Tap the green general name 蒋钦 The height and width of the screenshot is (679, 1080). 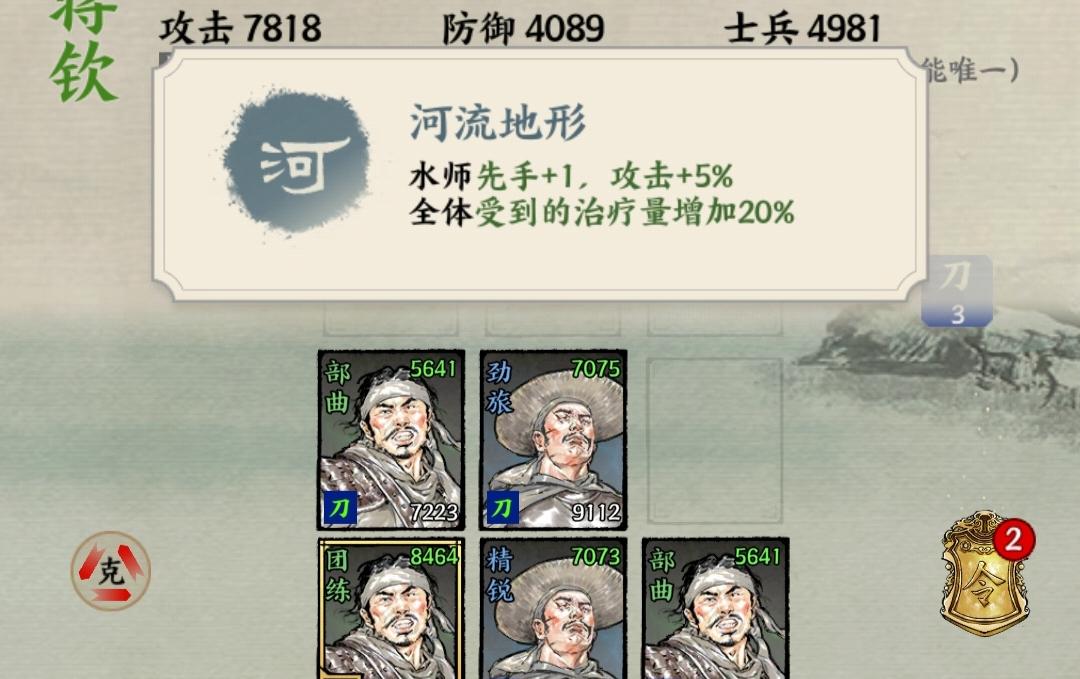(x=83, y=48)
